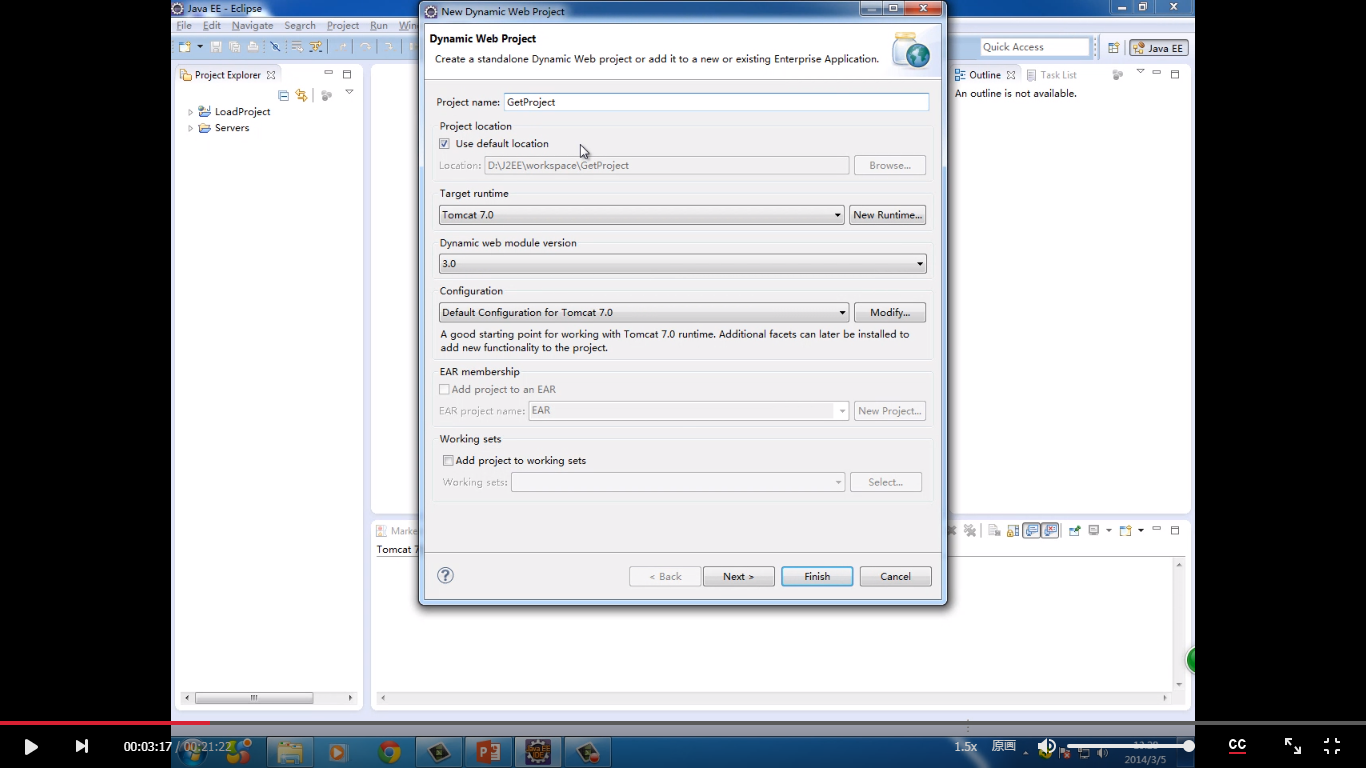The image size is (1366, 768).
Task: Select the Outline tab
Action: [x=985, y=75]
